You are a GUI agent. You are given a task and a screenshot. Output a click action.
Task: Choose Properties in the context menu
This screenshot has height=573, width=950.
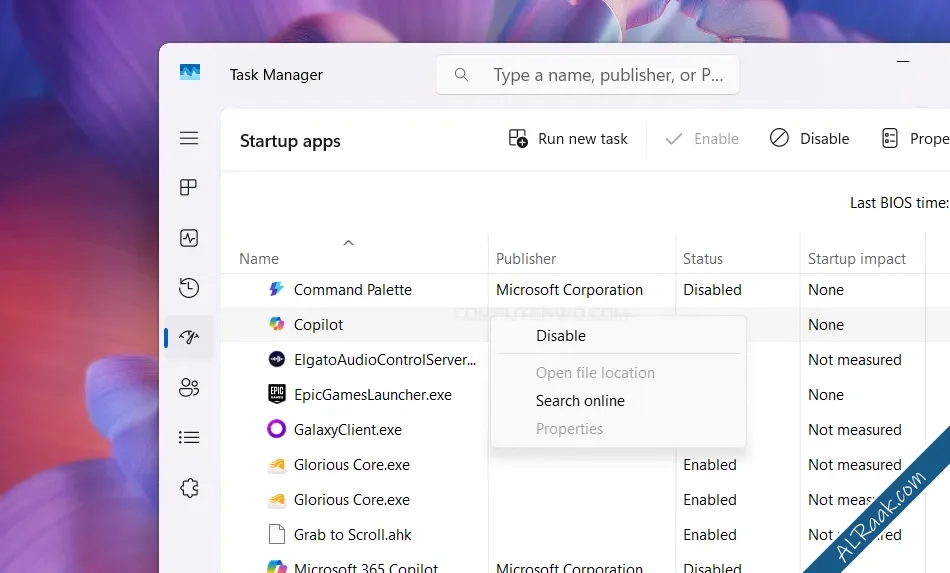click(619, 428)
